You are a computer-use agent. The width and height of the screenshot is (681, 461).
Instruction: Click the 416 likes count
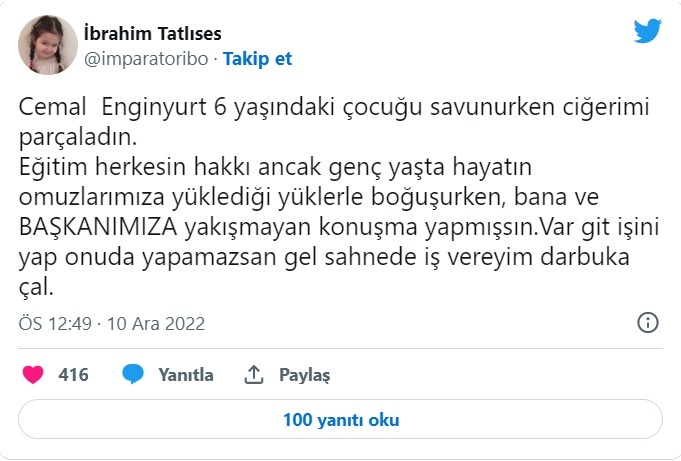point(73,375)
